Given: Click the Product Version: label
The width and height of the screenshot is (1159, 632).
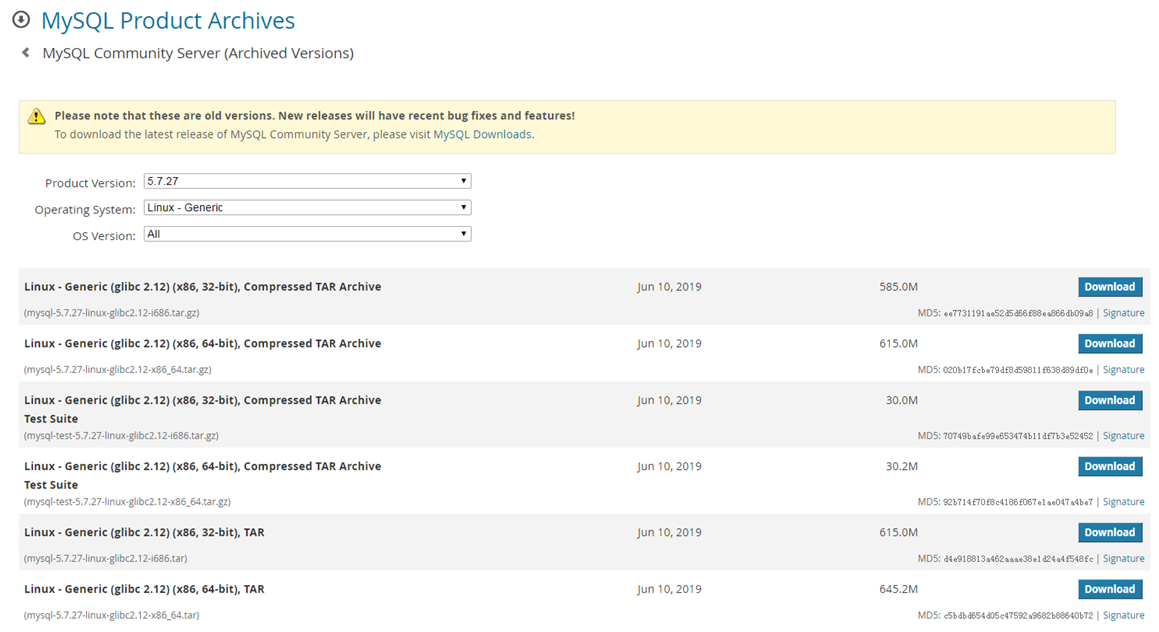Looking at the screenshot, I should point(90,183).
